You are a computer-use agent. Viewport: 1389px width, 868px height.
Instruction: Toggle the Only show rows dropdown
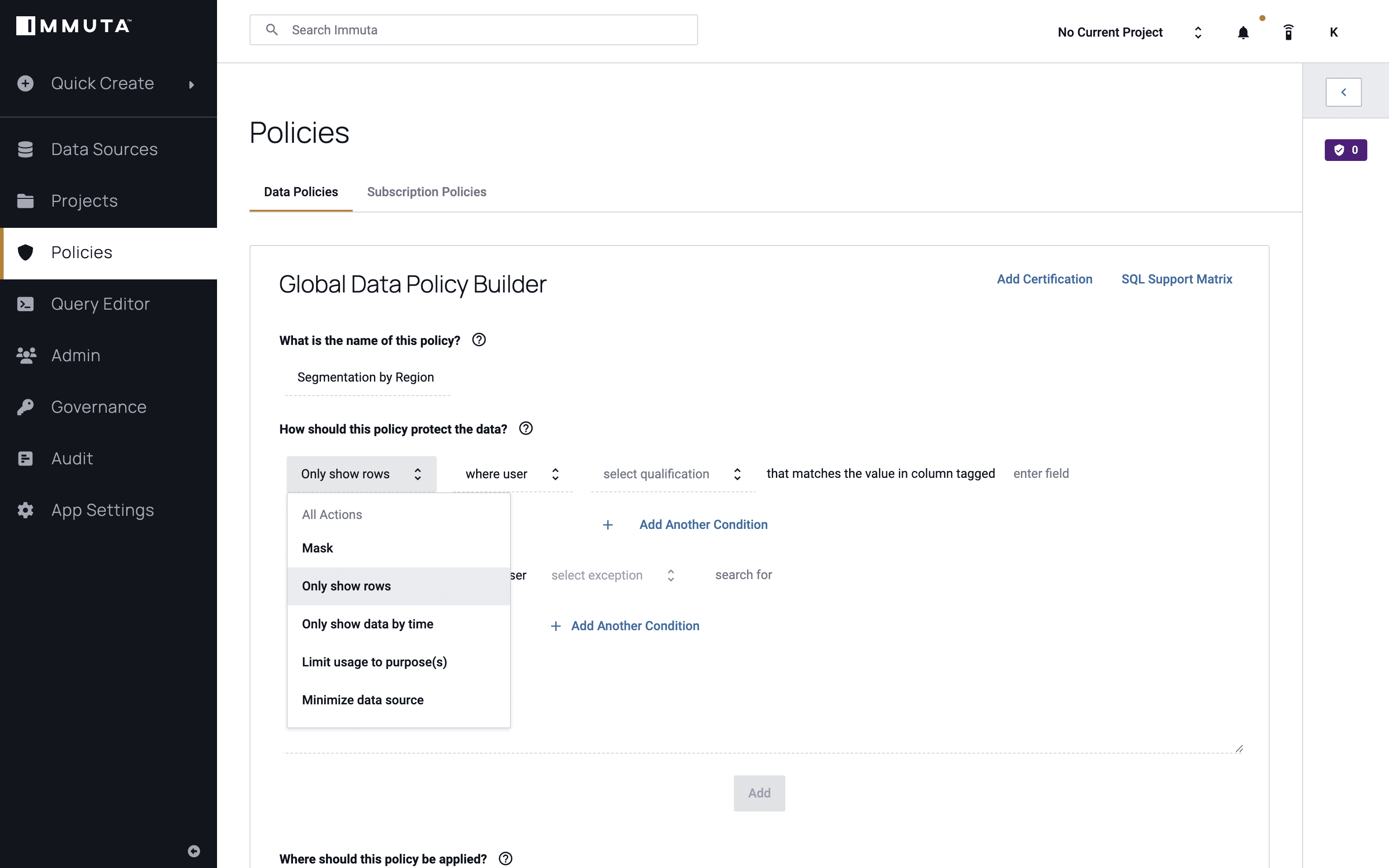(362, 474)
